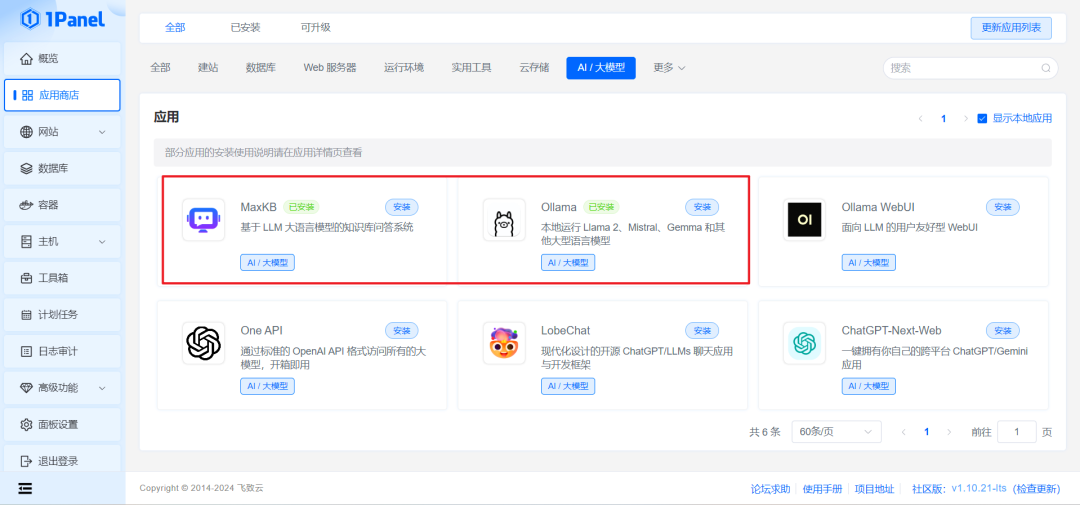Switch to the 可升级 tab

pos(315,28)
